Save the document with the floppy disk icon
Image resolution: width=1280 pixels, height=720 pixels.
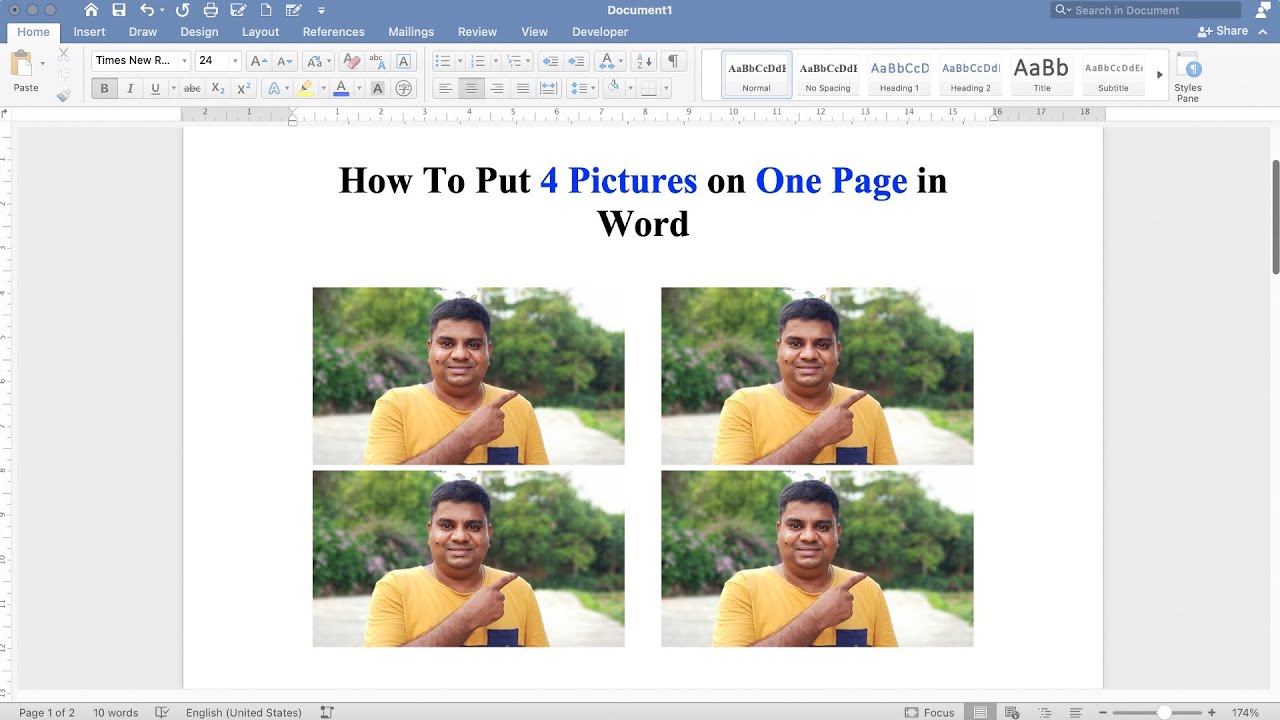coord(119,10)
